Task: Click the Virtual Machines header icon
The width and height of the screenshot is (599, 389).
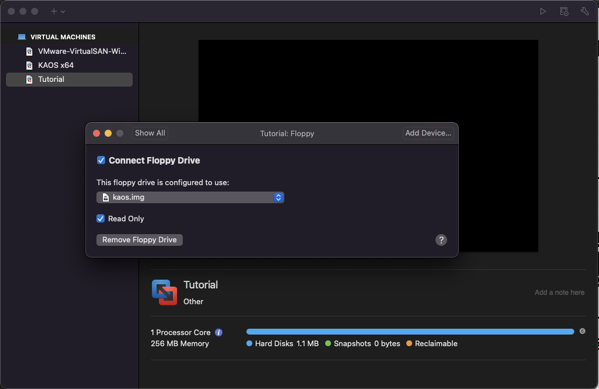Action: (x=22, y=37)
